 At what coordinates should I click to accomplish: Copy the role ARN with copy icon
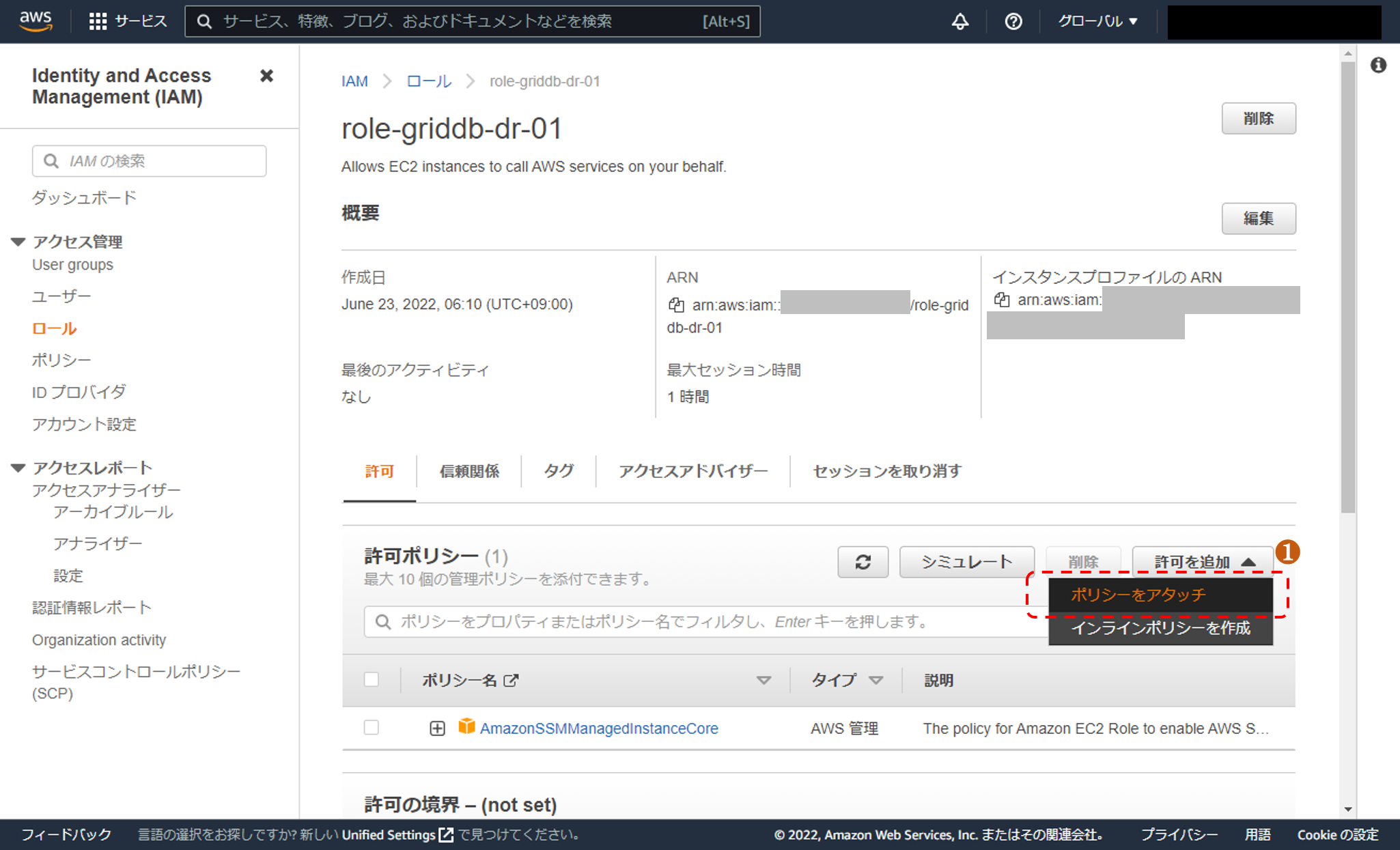point(676,305)
